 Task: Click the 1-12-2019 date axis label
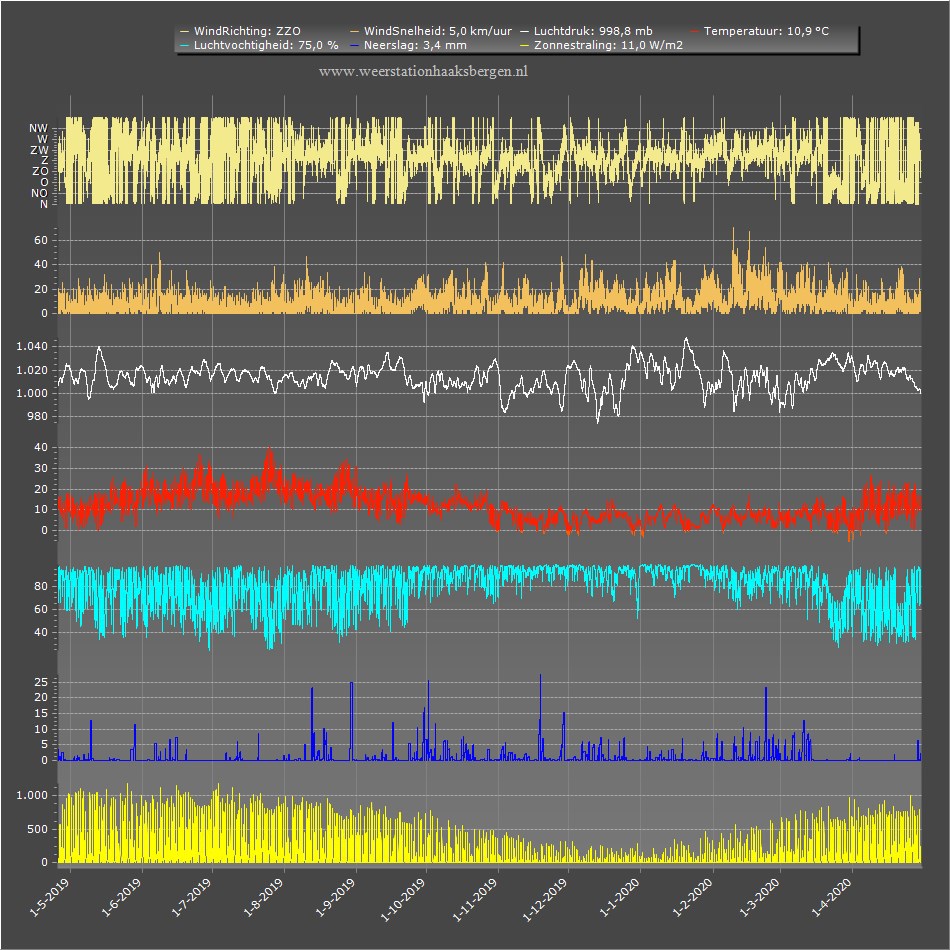[x=545, y=900]
